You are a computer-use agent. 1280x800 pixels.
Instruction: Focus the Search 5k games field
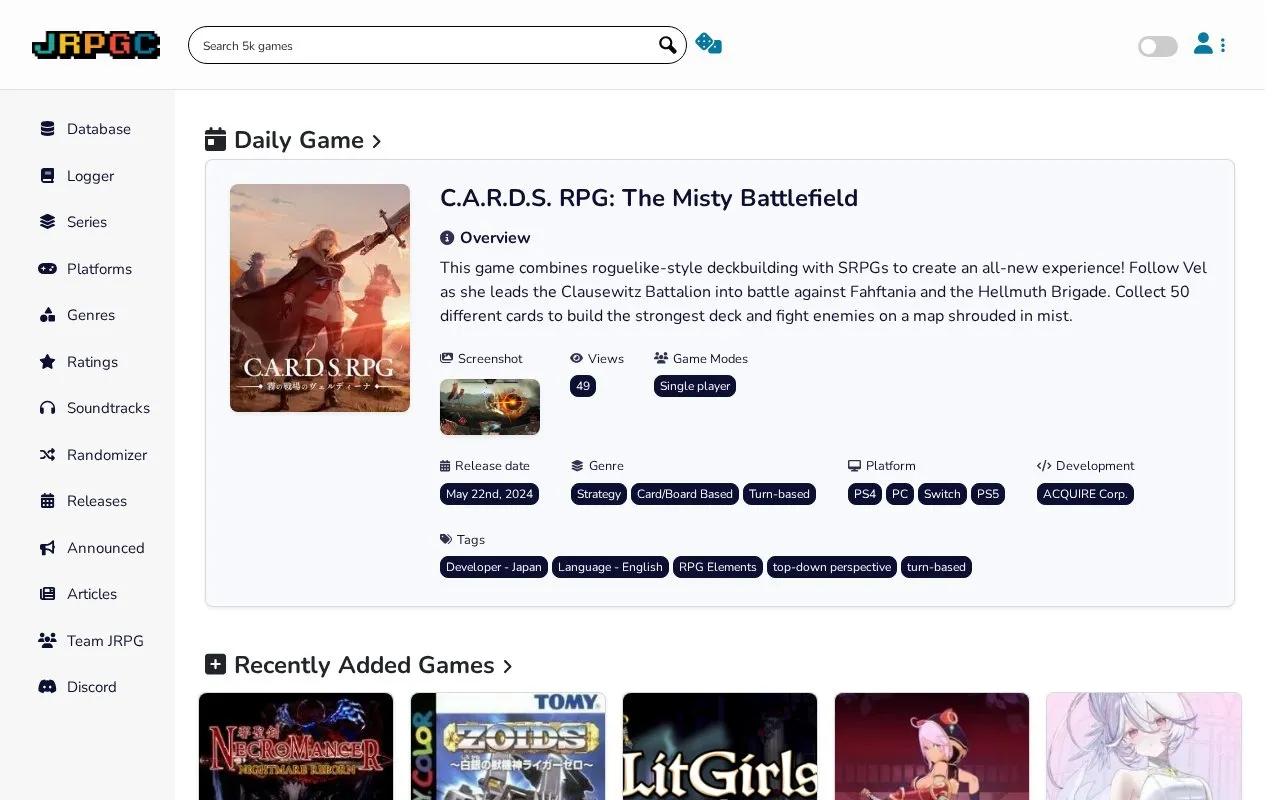click(437, 45)
